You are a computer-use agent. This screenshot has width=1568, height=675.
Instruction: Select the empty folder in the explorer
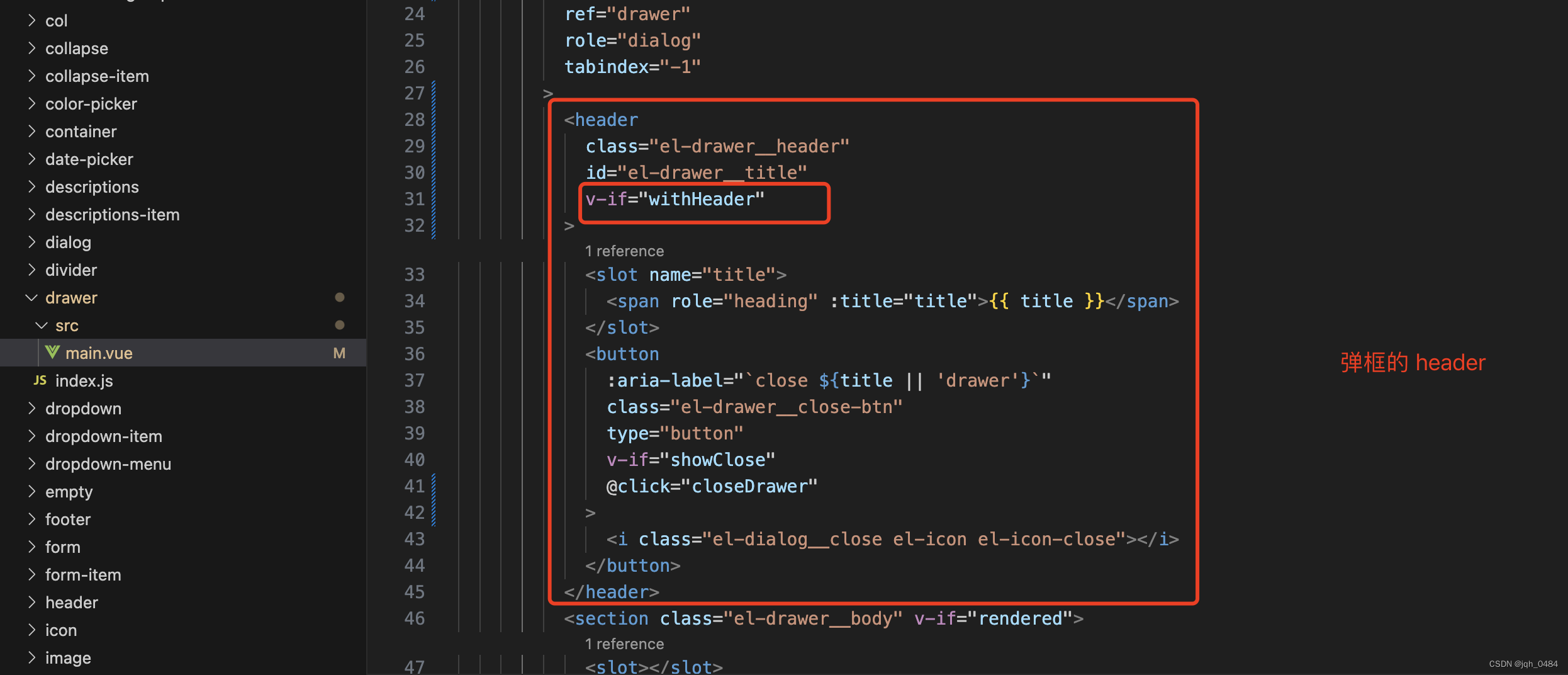(69, 491)
